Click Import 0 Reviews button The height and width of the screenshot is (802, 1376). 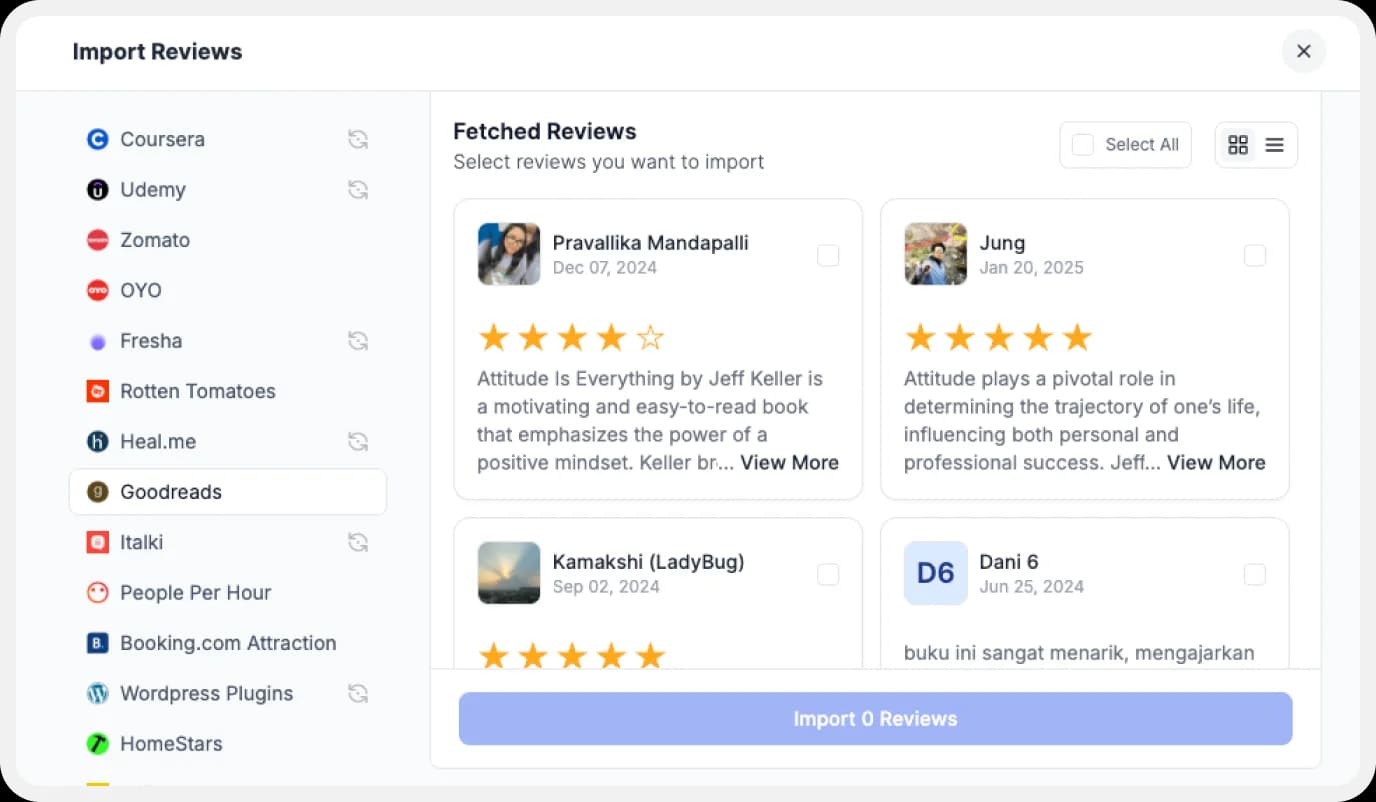[875, 718]
